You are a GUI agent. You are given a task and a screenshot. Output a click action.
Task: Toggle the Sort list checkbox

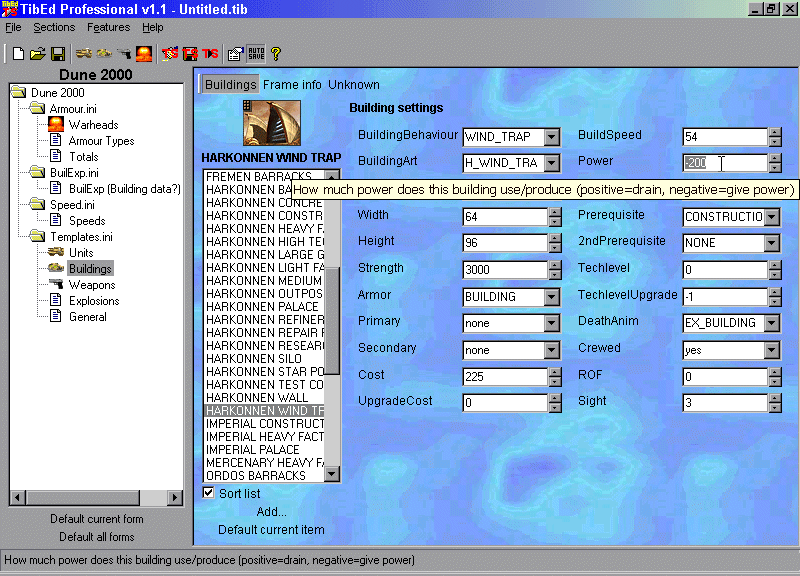[x=209, y=493]
